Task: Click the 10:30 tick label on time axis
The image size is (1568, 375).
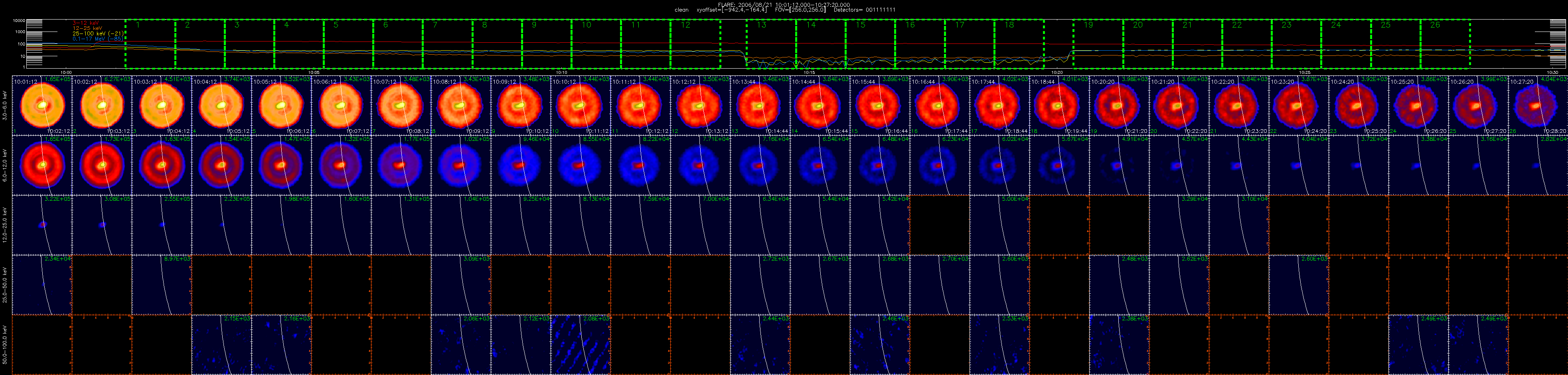Action: click(x=1552, y=73)
